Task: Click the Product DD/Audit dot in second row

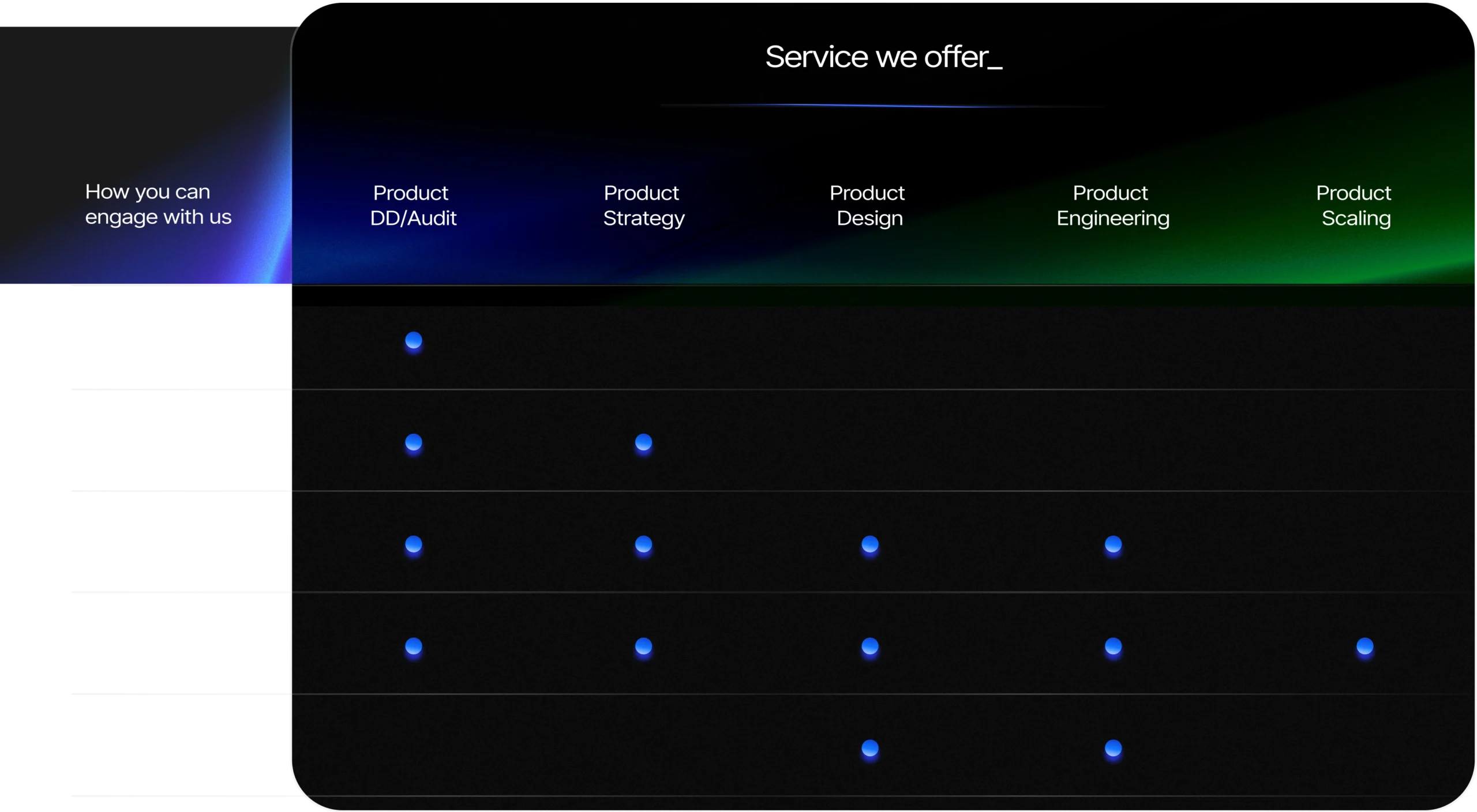Action: point(413,442)
